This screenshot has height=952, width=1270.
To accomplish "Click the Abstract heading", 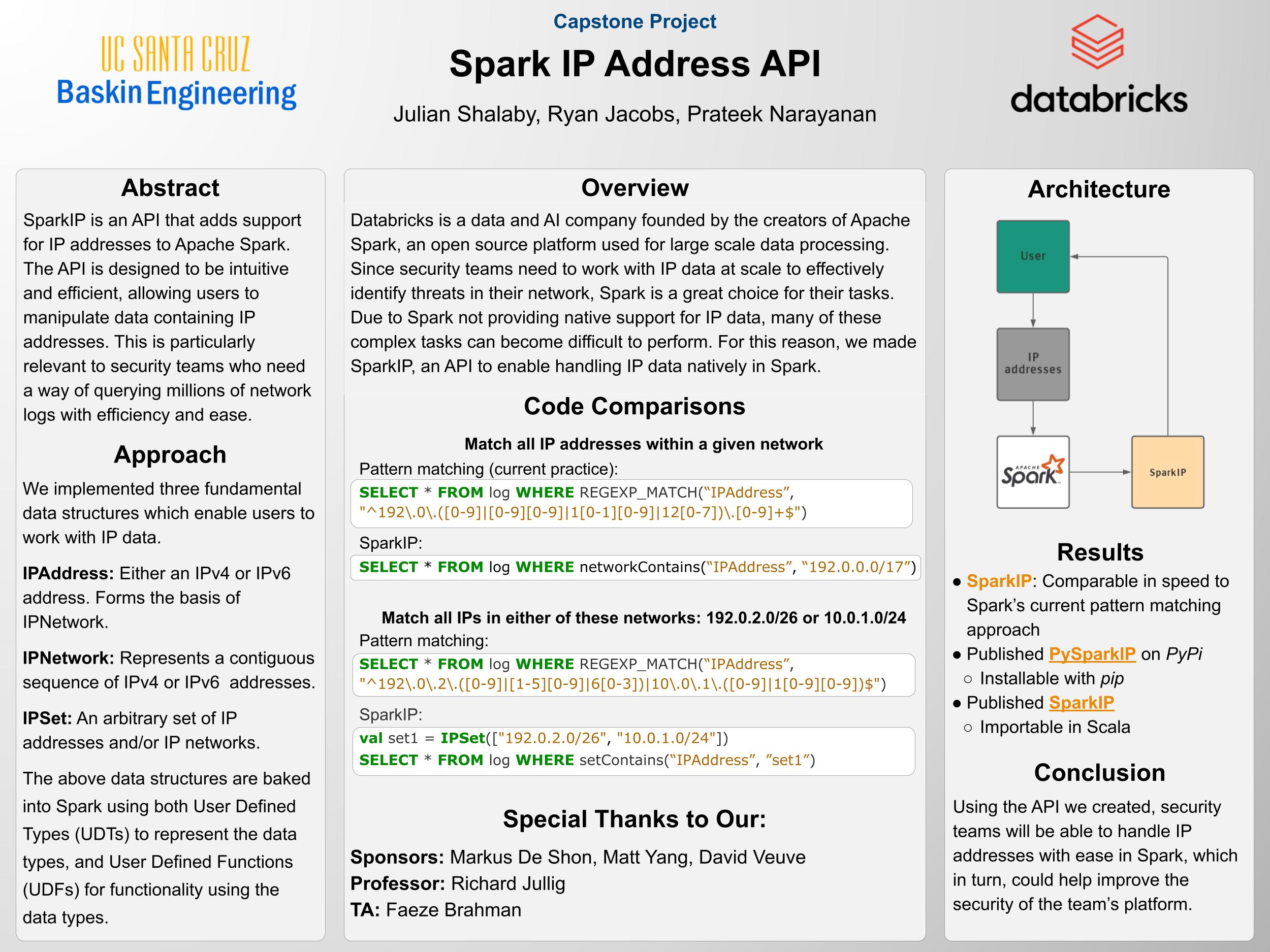I will 170,188.
